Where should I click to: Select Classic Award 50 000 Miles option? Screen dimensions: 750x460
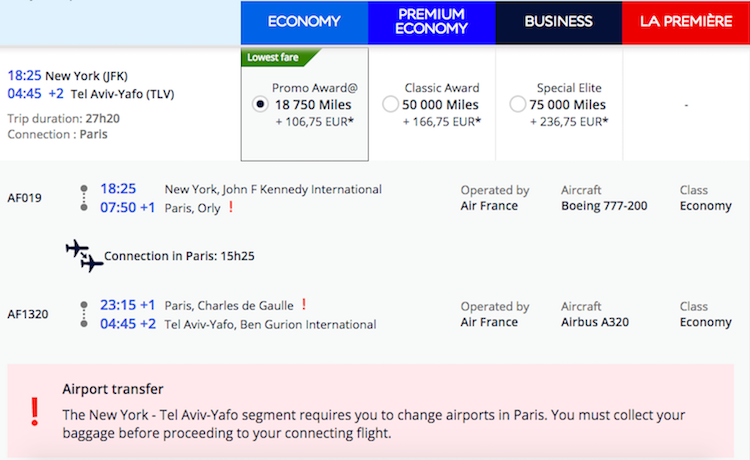click(390, 104)
